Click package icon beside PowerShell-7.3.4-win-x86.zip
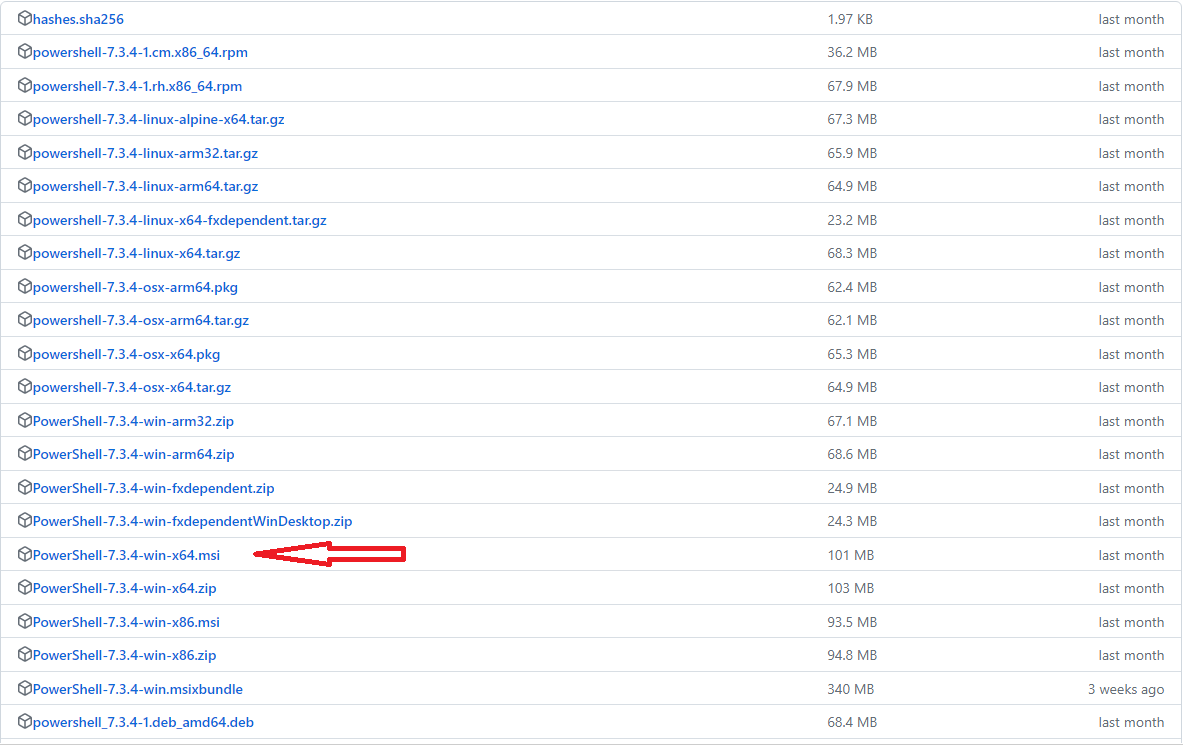Screen dimensions: 1185x745 (x=24, y=654)
